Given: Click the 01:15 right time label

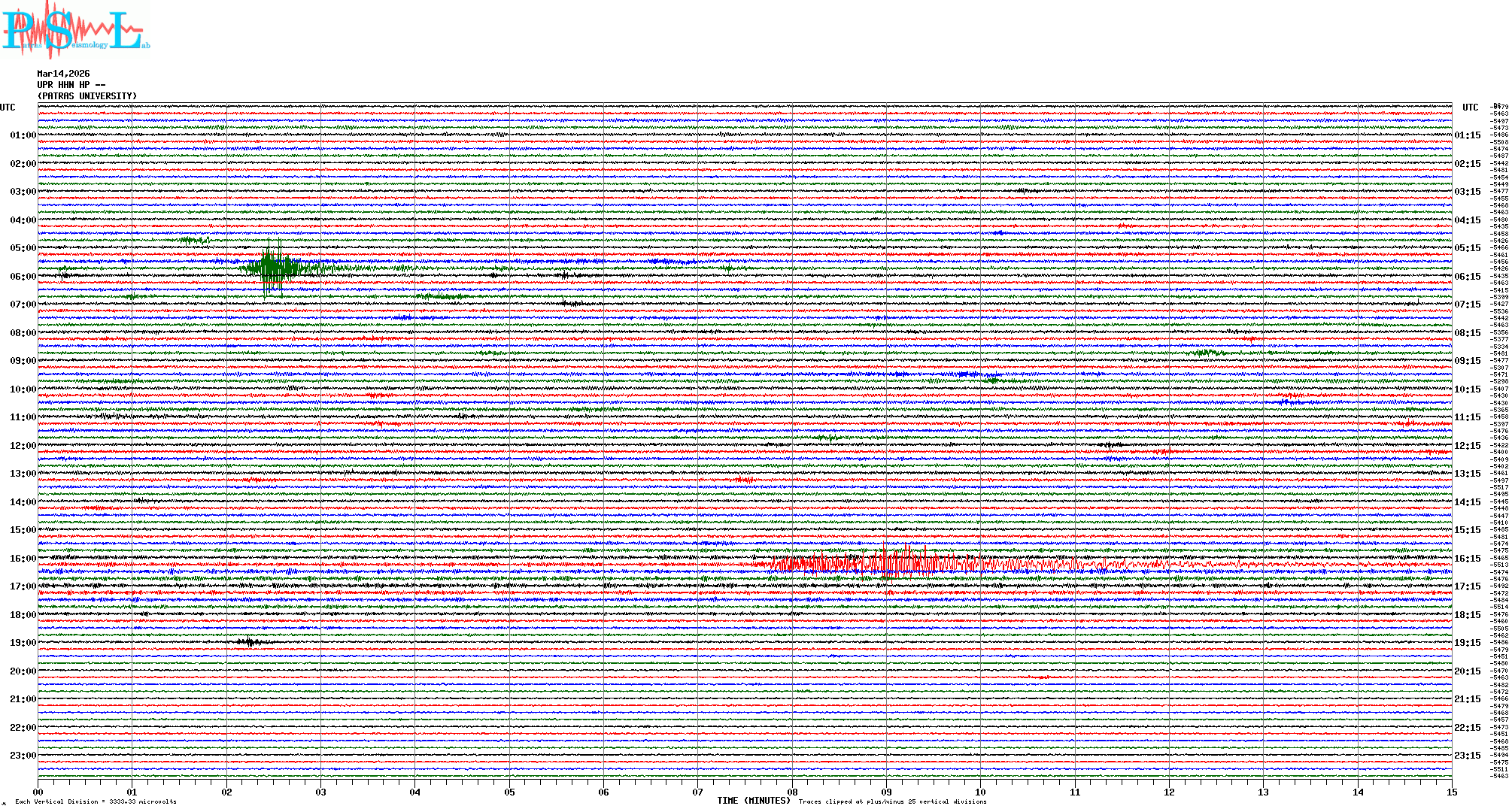Looking at the screenshot, I should tap(1467, 136).
